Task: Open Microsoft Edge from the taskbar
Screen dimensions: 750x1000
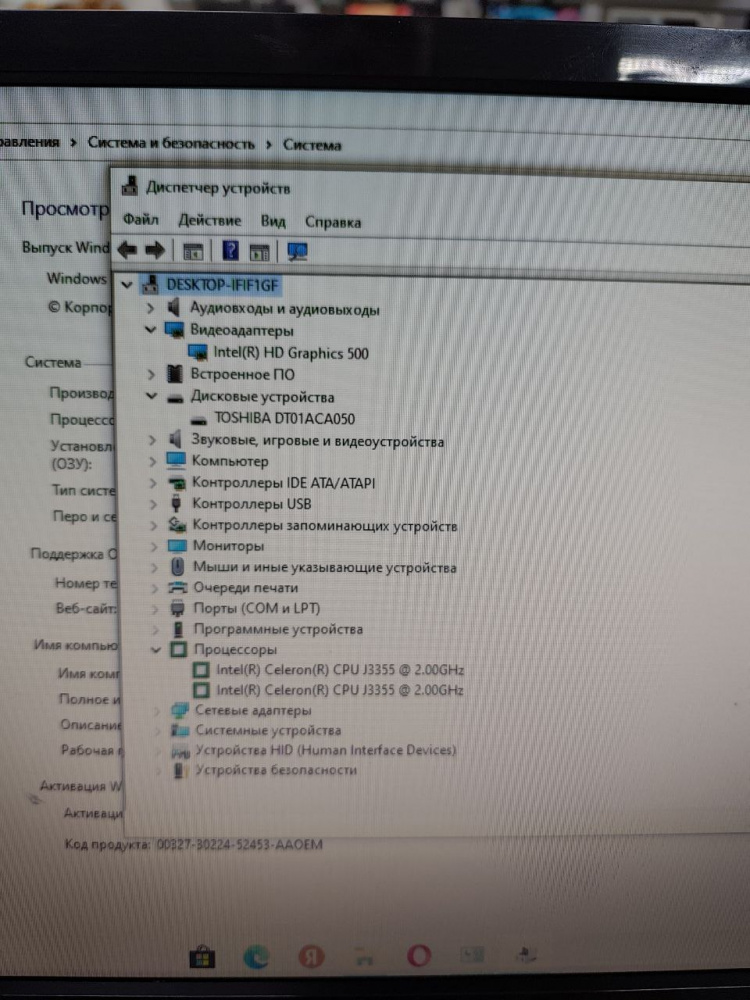Action: tap(257, 957)
